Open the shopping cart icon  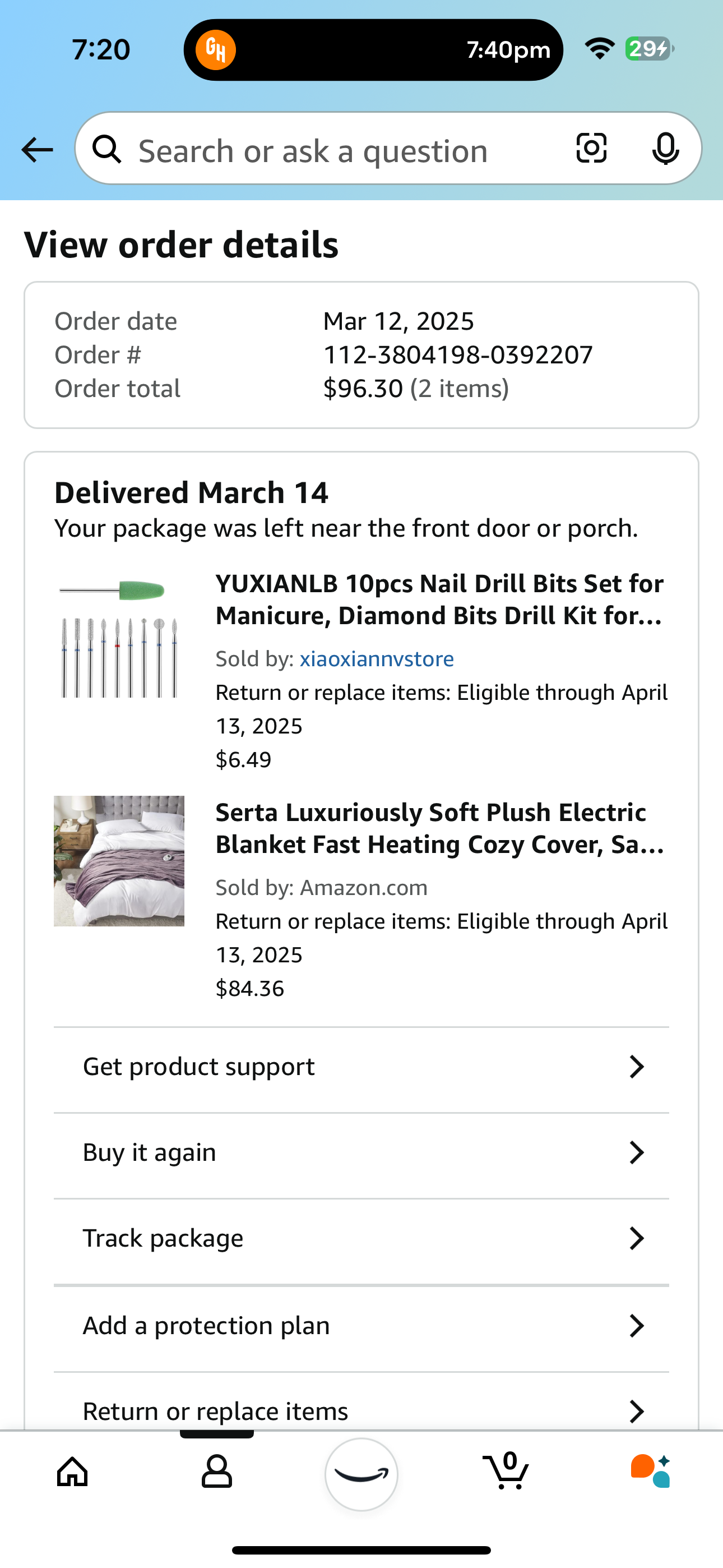click(x=506, y=1470)
